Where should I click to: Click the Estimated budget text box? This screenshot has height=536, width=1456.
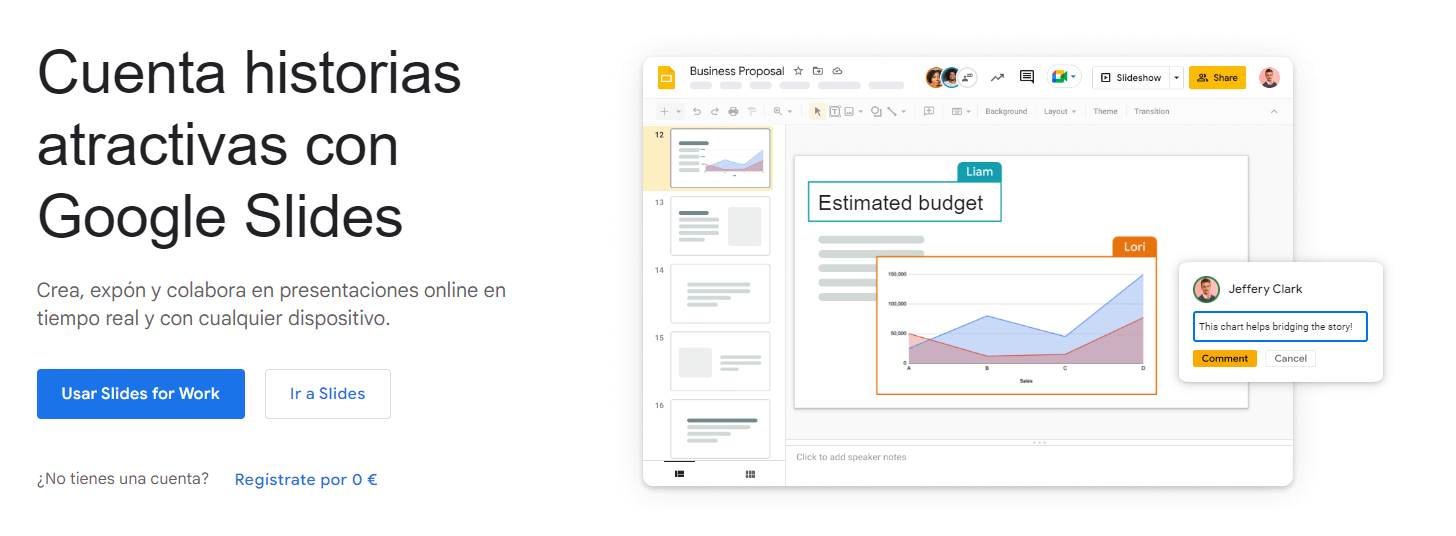click(904, 202)
